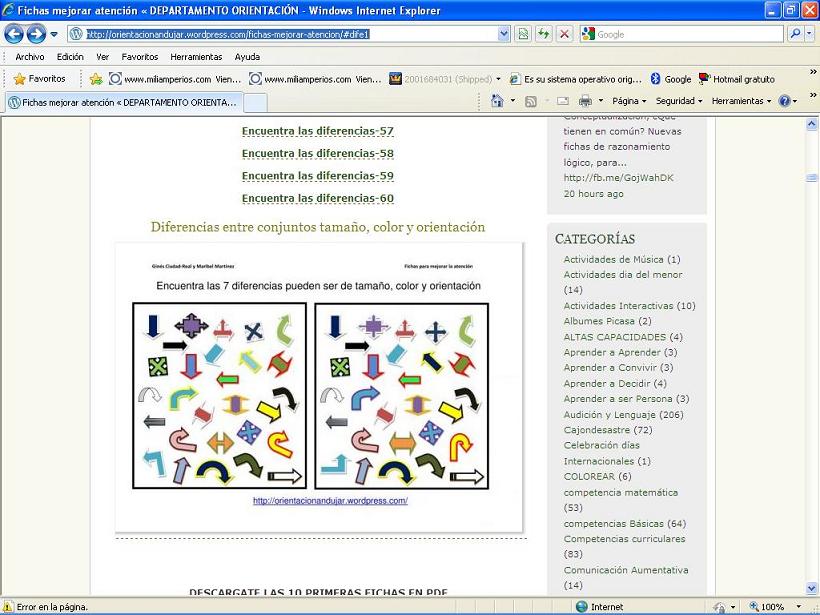Click the scrollbar up arrow

coord(812,124)
